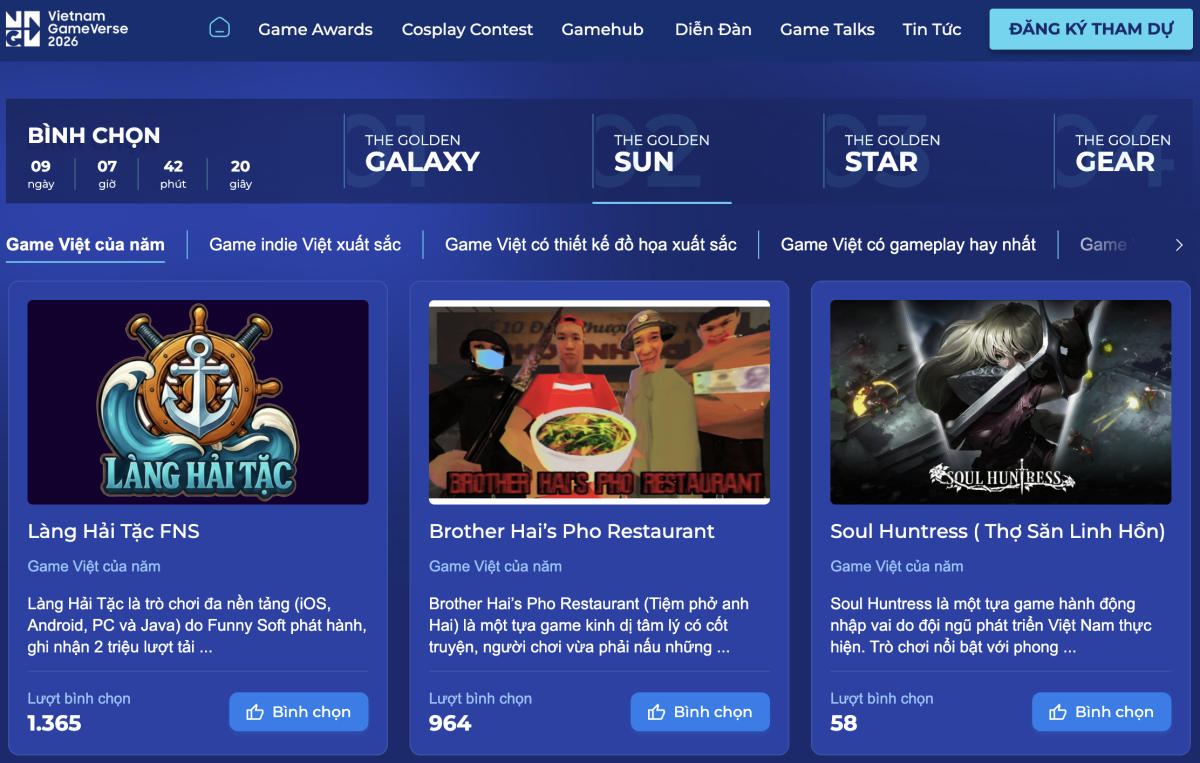Open the Vietnam GameVerse 2026 logo
This screenshot has height=763, width=1200.
pos(66,29)
